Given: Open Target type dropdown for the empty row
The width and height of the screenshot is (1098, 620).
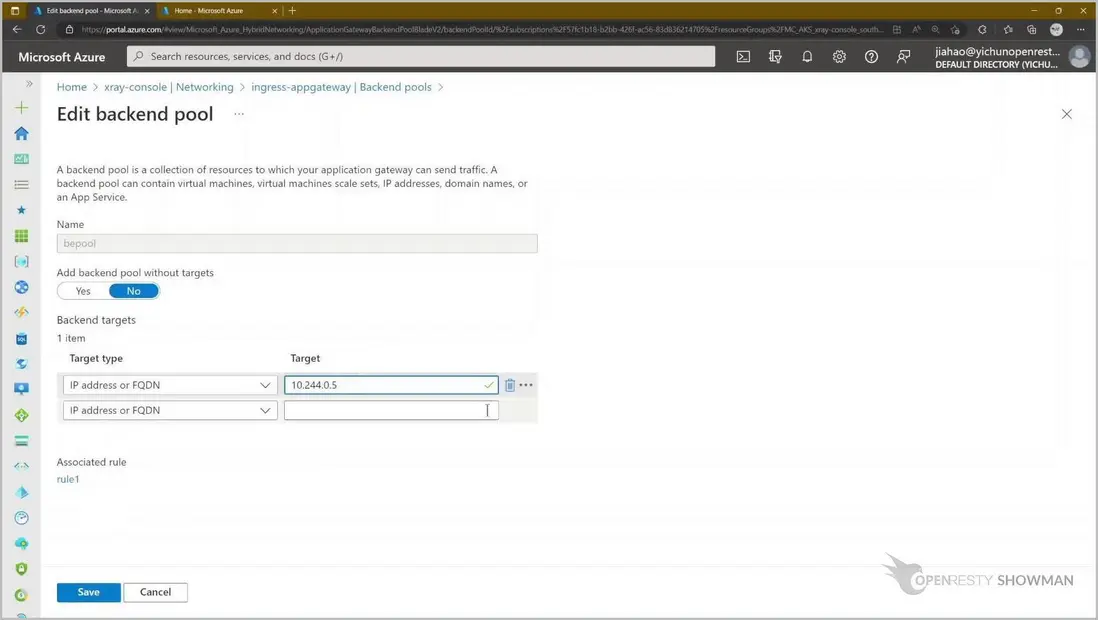Looking at the screenshot, I should (x=170, y=411).
